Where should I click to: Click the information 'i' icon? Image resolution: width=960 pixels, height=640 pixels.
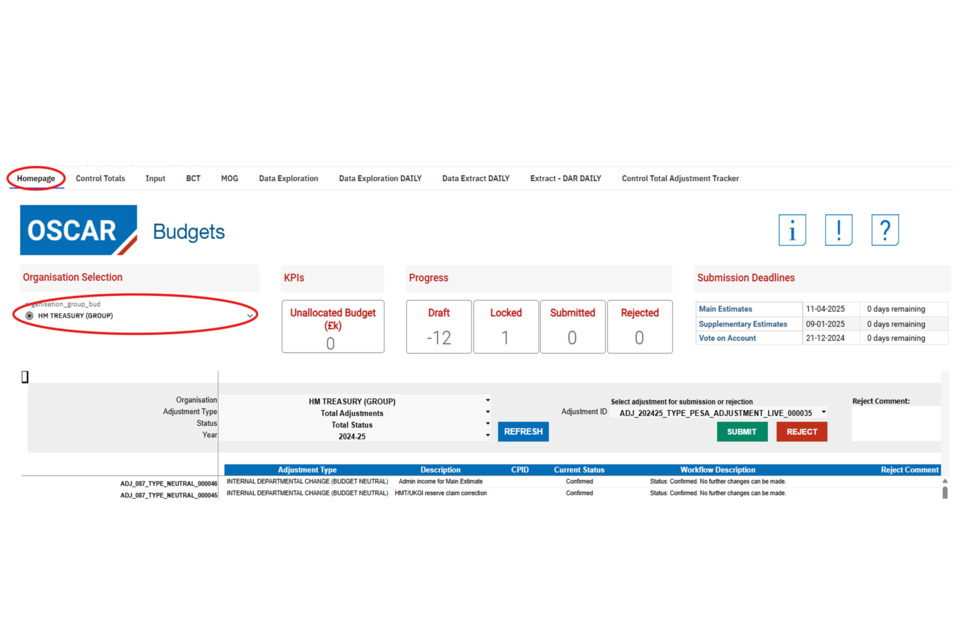[792, 231]
